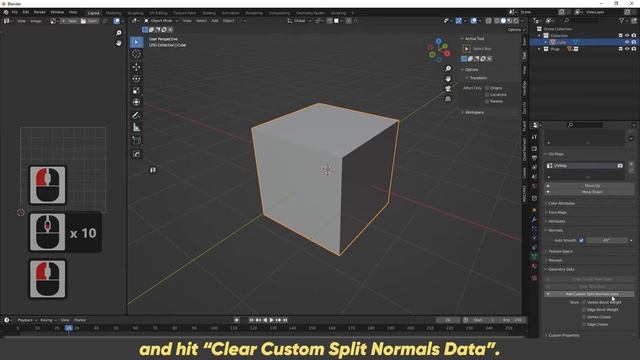Select the Select Box tool in viewport toolbar
Screen dimensions: 640x360
pos(137,42)
